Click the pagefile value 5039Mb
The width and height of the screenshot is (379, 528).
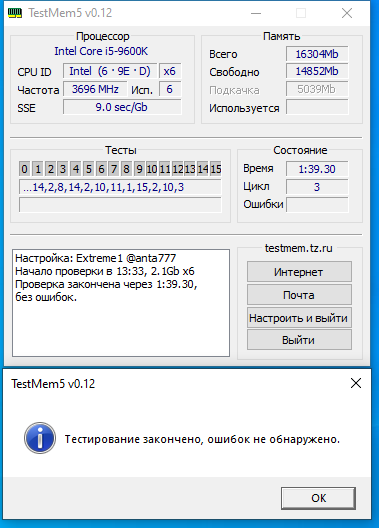click(x=317, y=89)
